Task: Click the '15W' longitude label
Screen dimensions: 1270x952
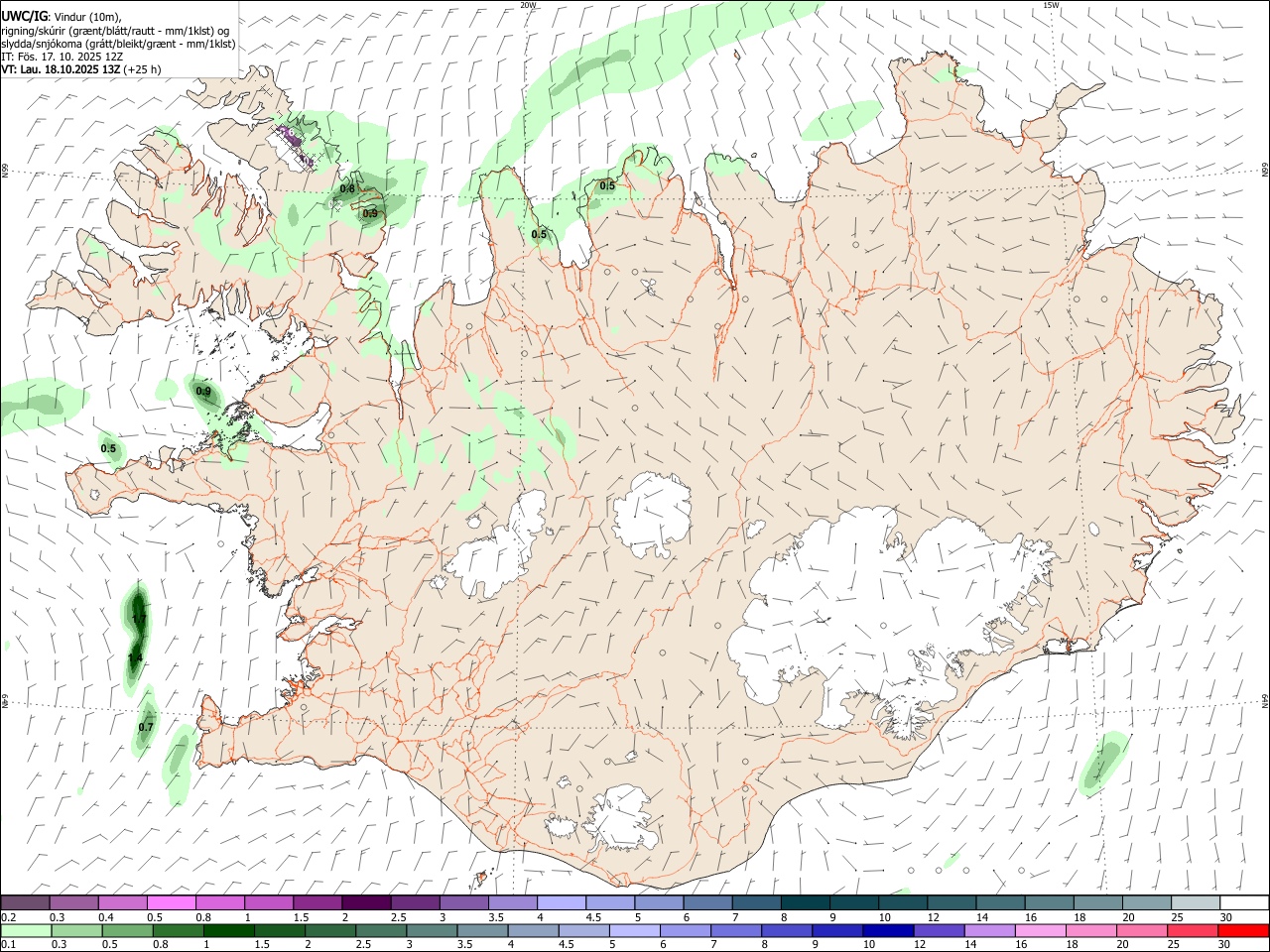Action: (x=1051, y=5)
